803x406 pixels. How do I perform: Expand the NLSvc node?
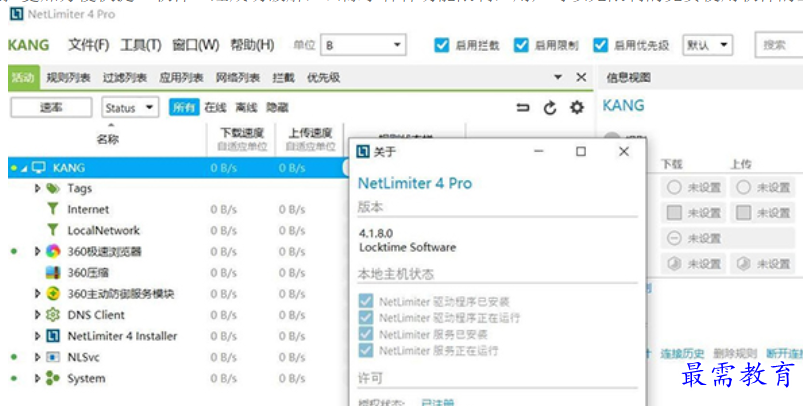pos(37,357)
